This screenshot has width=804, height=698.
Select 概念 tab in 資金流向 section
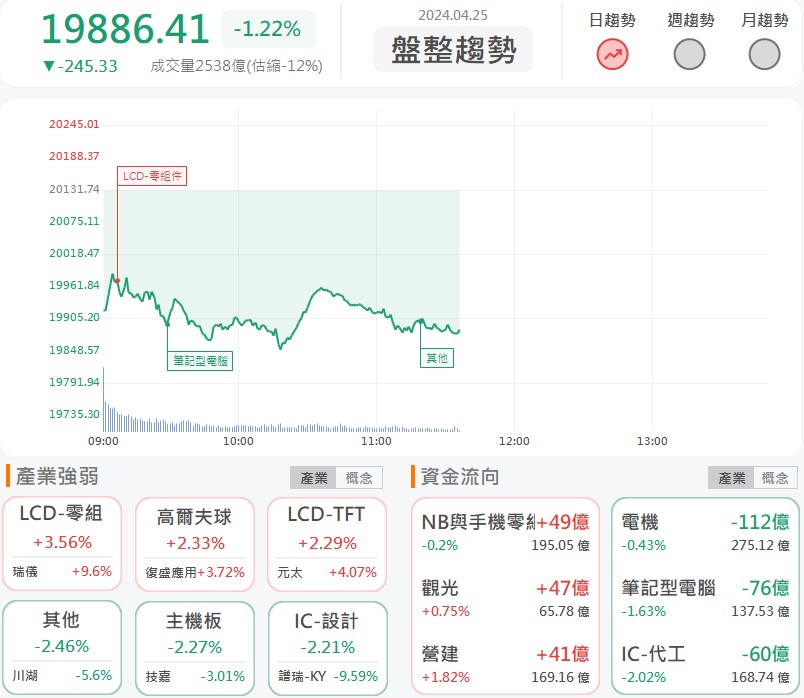[775, 478]
